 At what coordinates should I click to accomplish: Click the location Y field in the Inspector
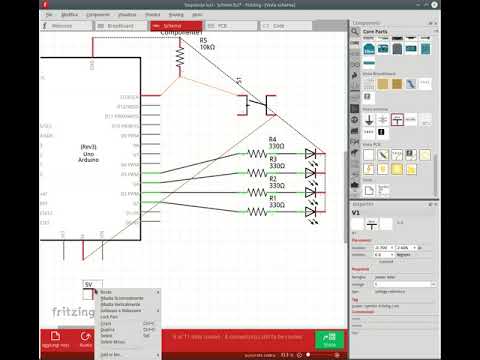tap(406, 248)
